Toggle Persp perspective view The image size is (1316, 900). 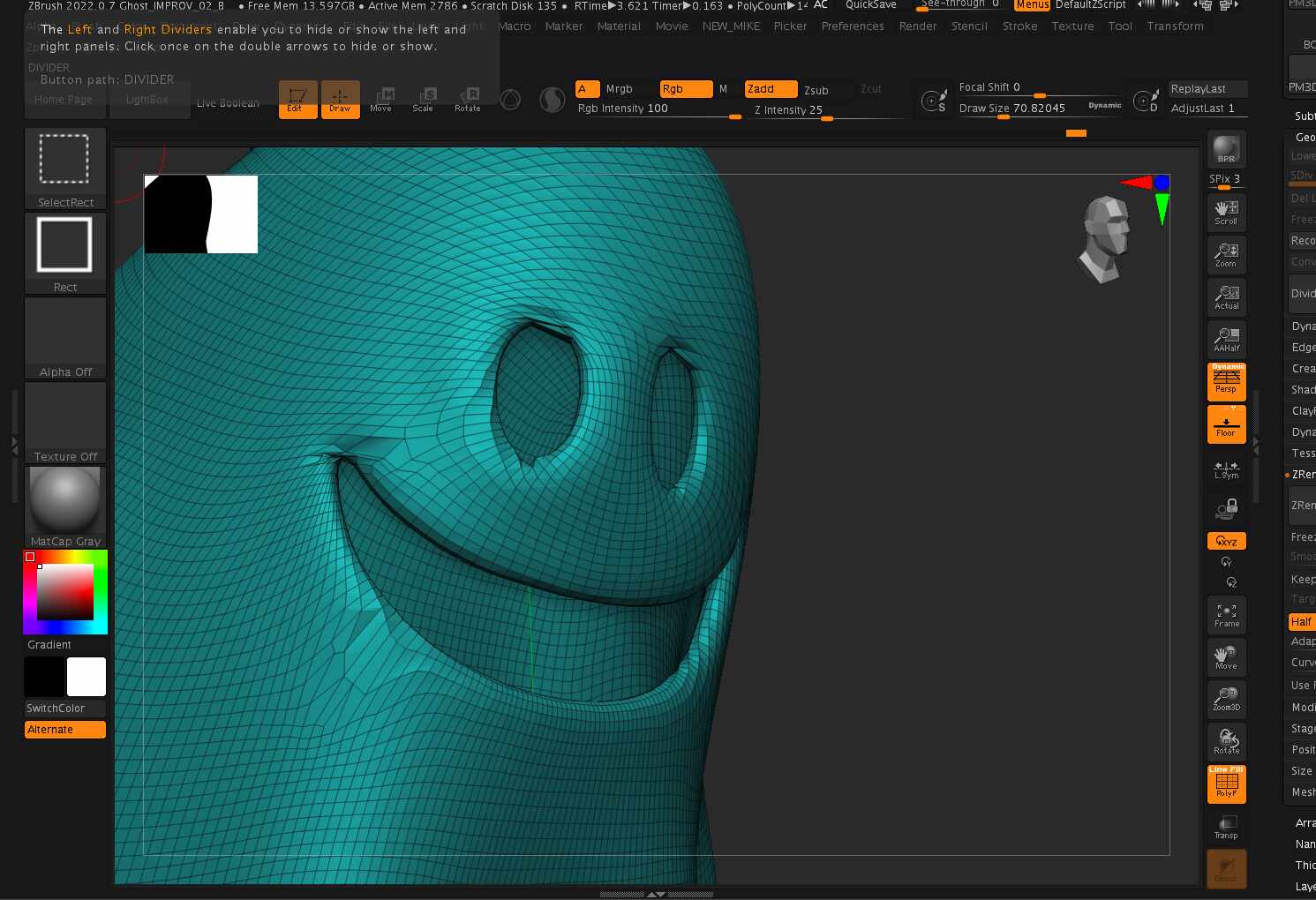pos(1226,381)
